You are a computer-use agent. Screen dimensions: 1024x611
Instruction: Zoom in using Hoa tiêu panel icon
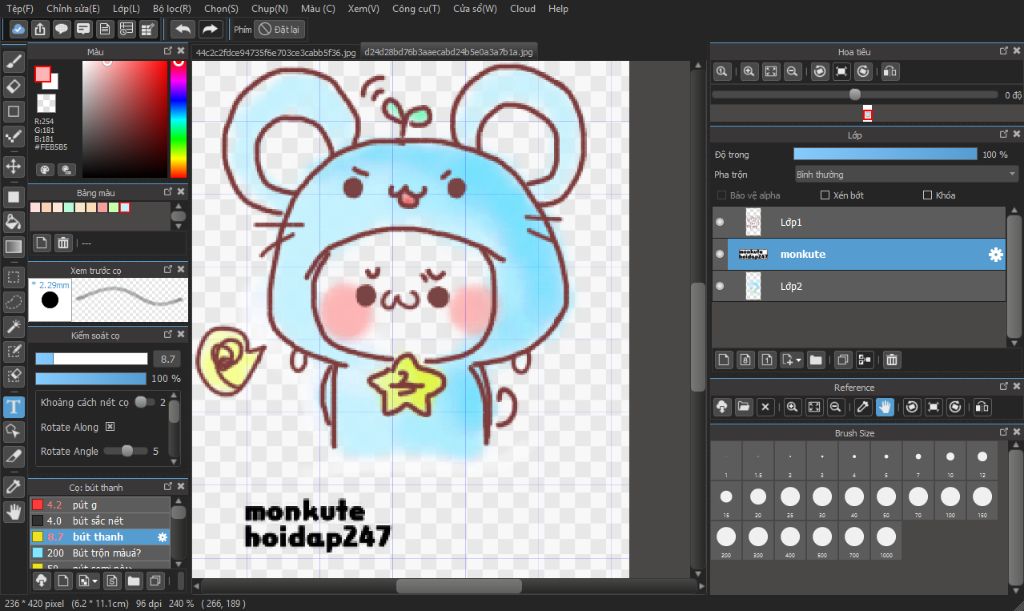[x=749, y=72]
